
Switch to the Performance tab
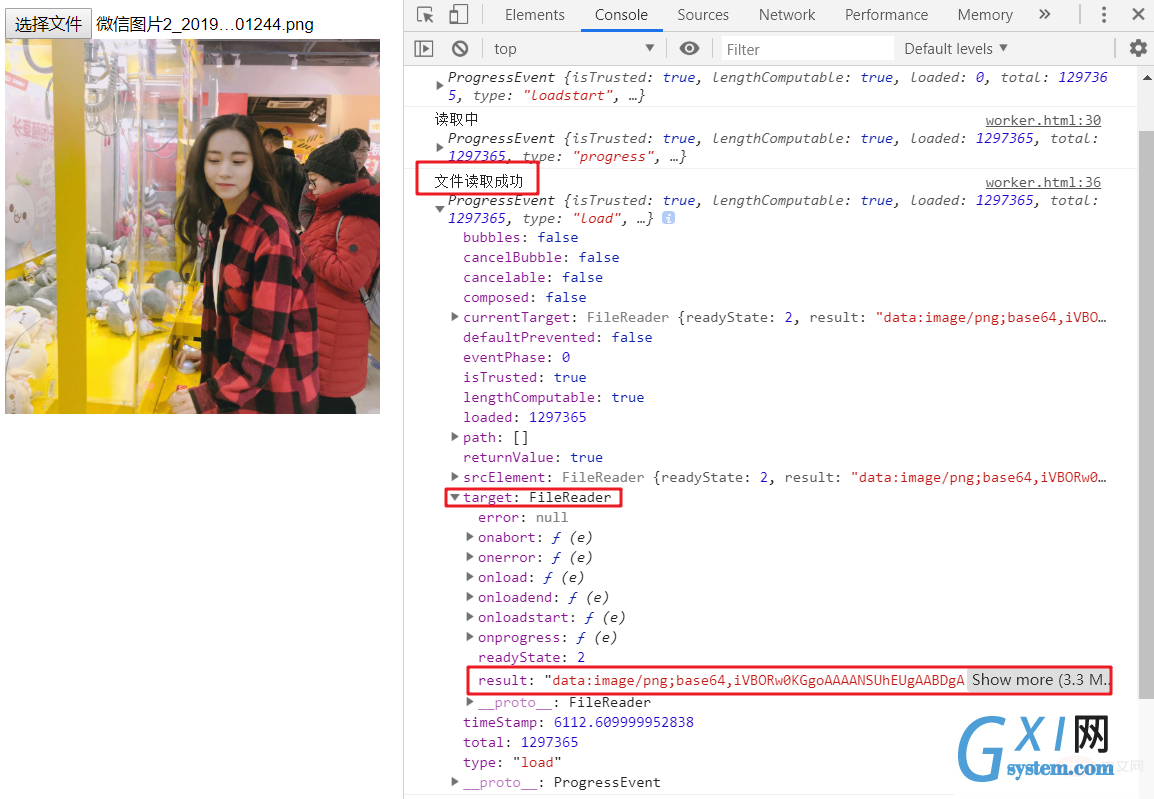(886, 15)
